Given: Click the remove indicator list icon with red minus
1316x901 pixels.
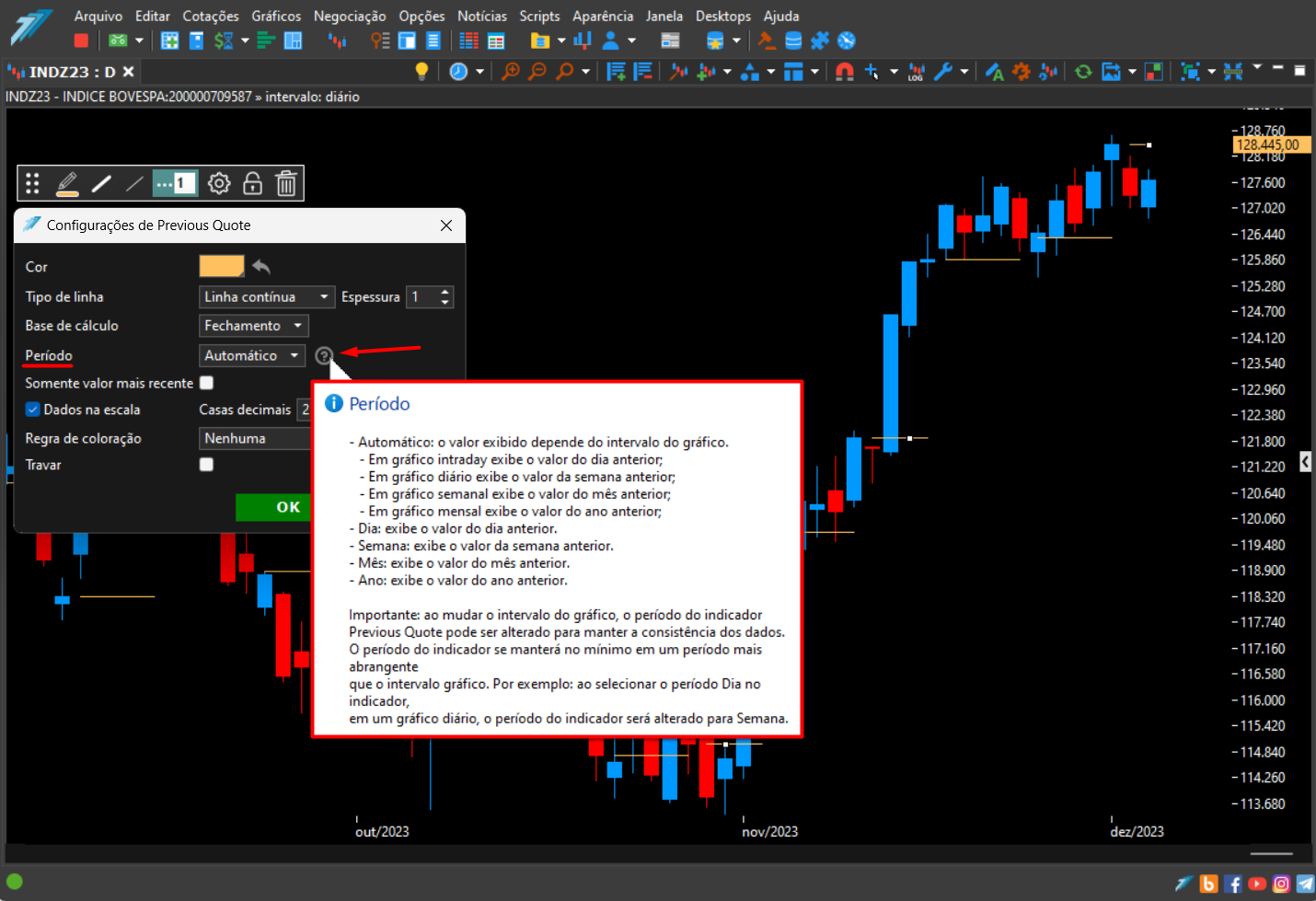Looking at the screenshot, I should pyautogui.click(x=643, y=71).
